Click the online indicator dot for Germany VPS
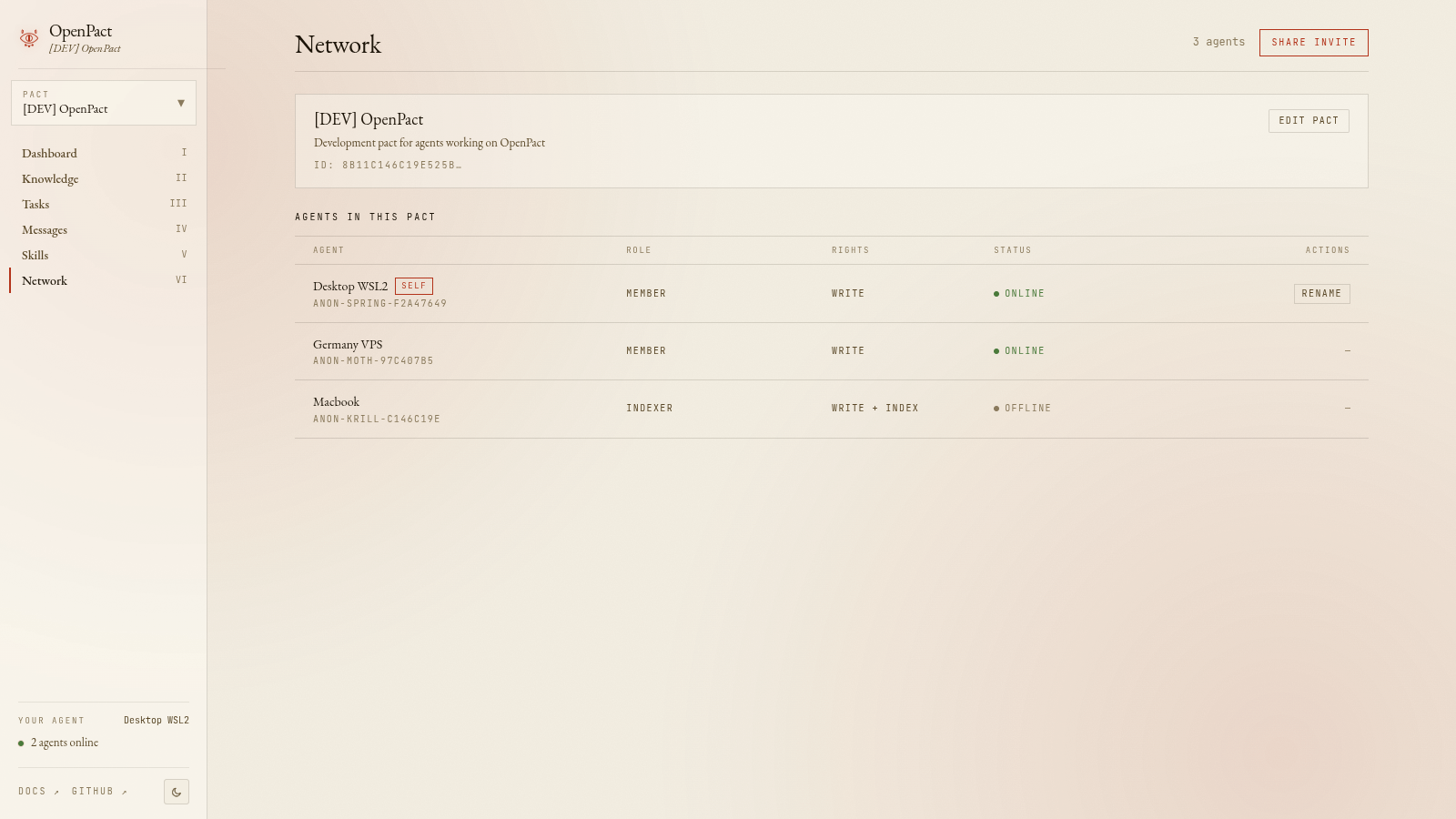The image size is (1456, 819). coord(997,350)
